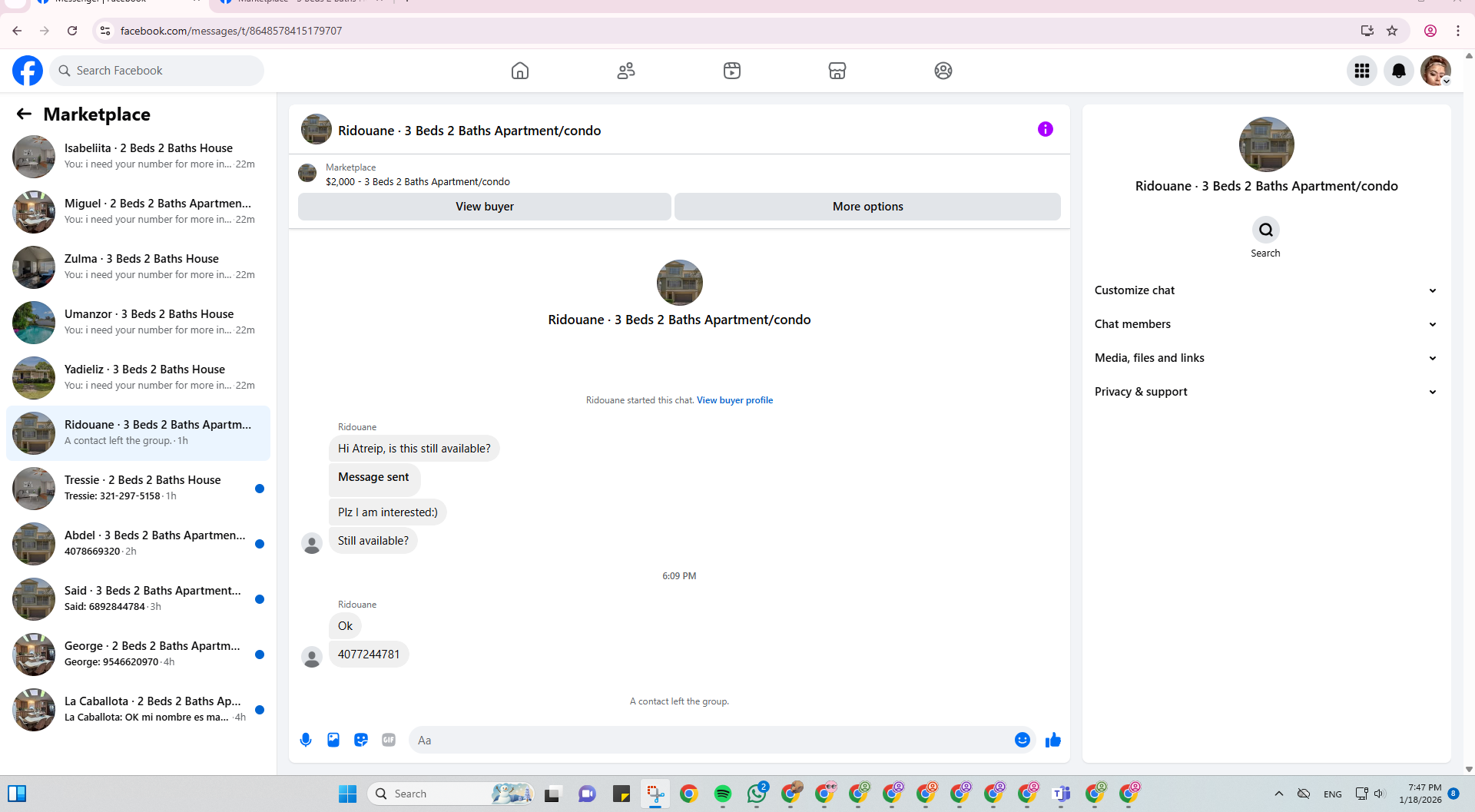Open the GIF picker
This screenshot has height=812, width=1475.
pos(389,740)
